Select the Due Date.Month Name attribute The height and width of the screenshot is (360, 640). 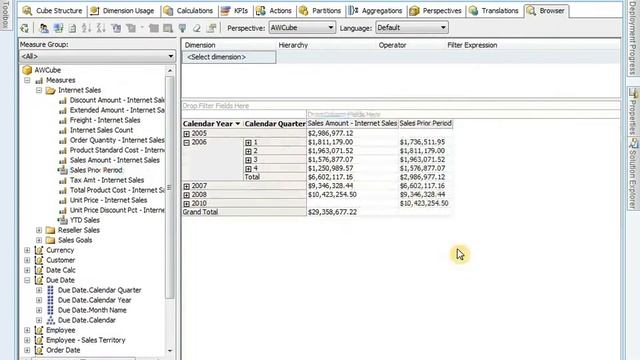(92, 310)
